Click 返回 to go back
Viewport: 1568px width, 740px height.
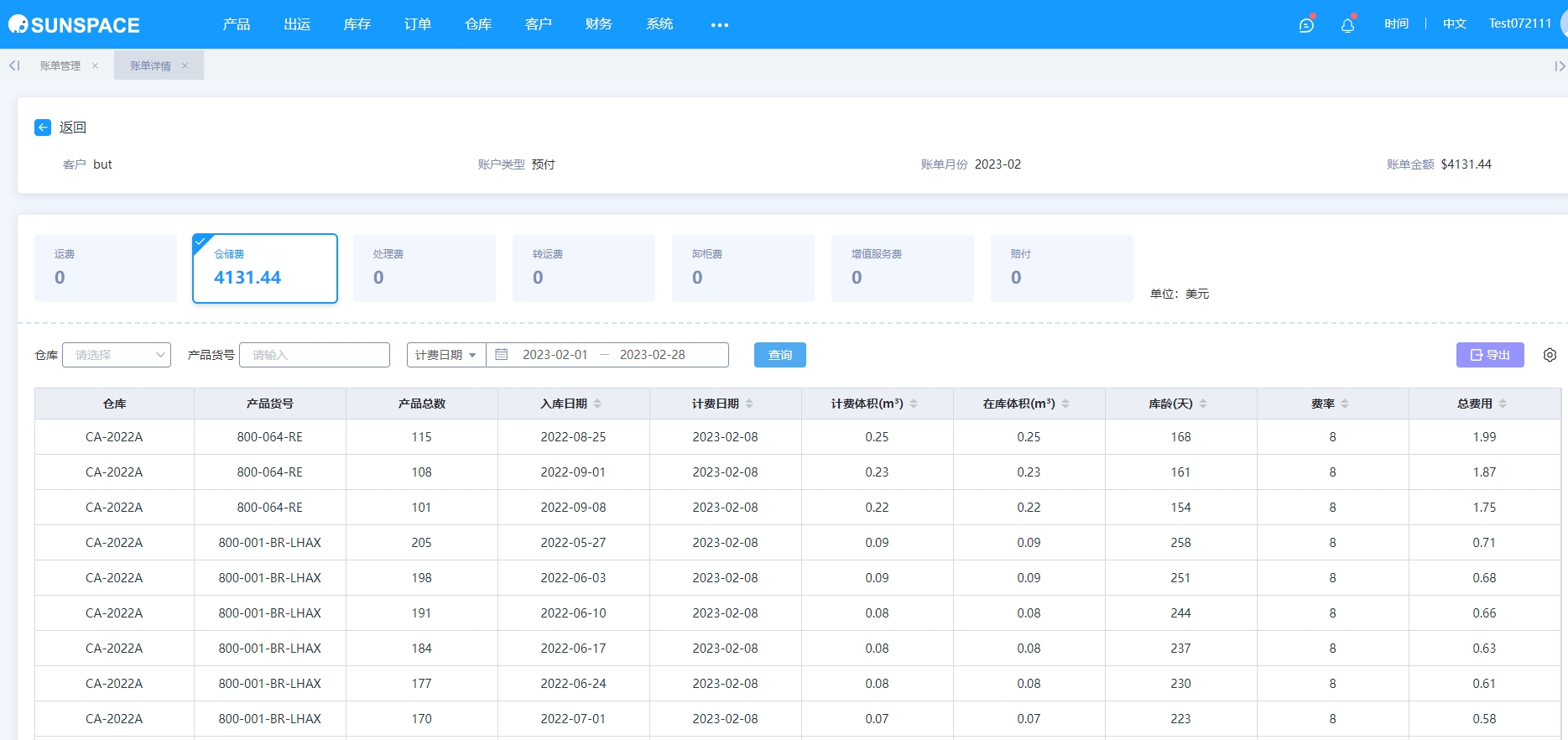(x=73, y=128)
